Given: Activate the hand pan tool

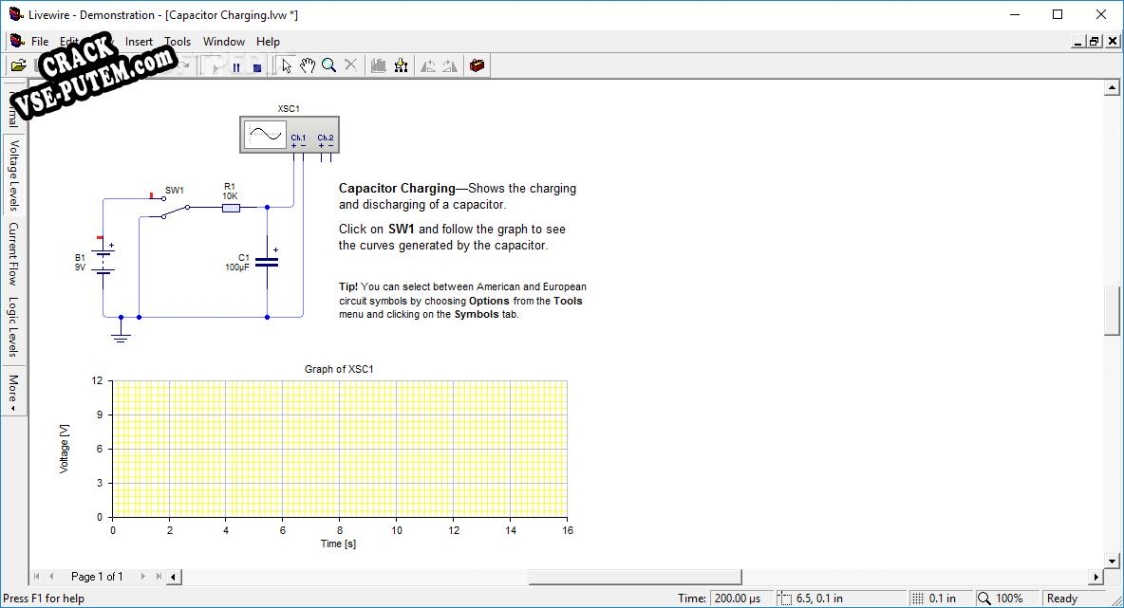Looking at the screenshot, I should pyautogui.click(x=308, y=66).
